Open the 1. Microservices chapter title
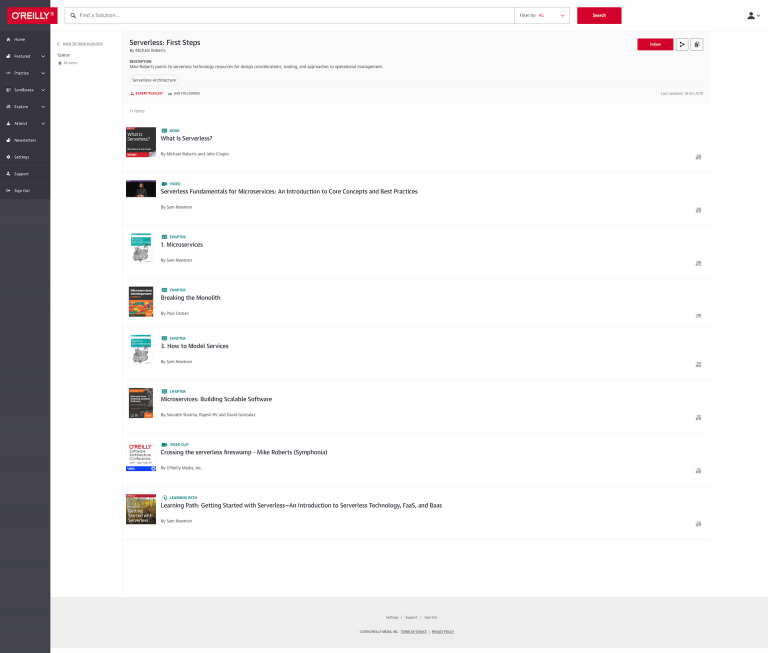Viewport: 768px width, 653px height. tap(182, 244)
